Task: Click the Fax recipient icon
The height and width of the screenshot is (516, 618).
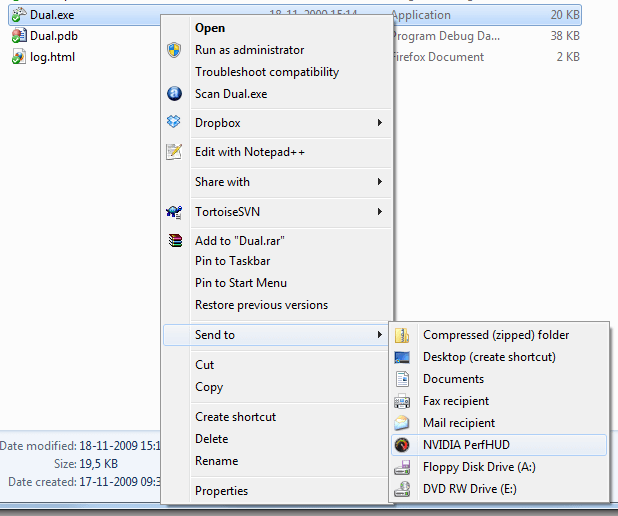Action: click(402, 401)
